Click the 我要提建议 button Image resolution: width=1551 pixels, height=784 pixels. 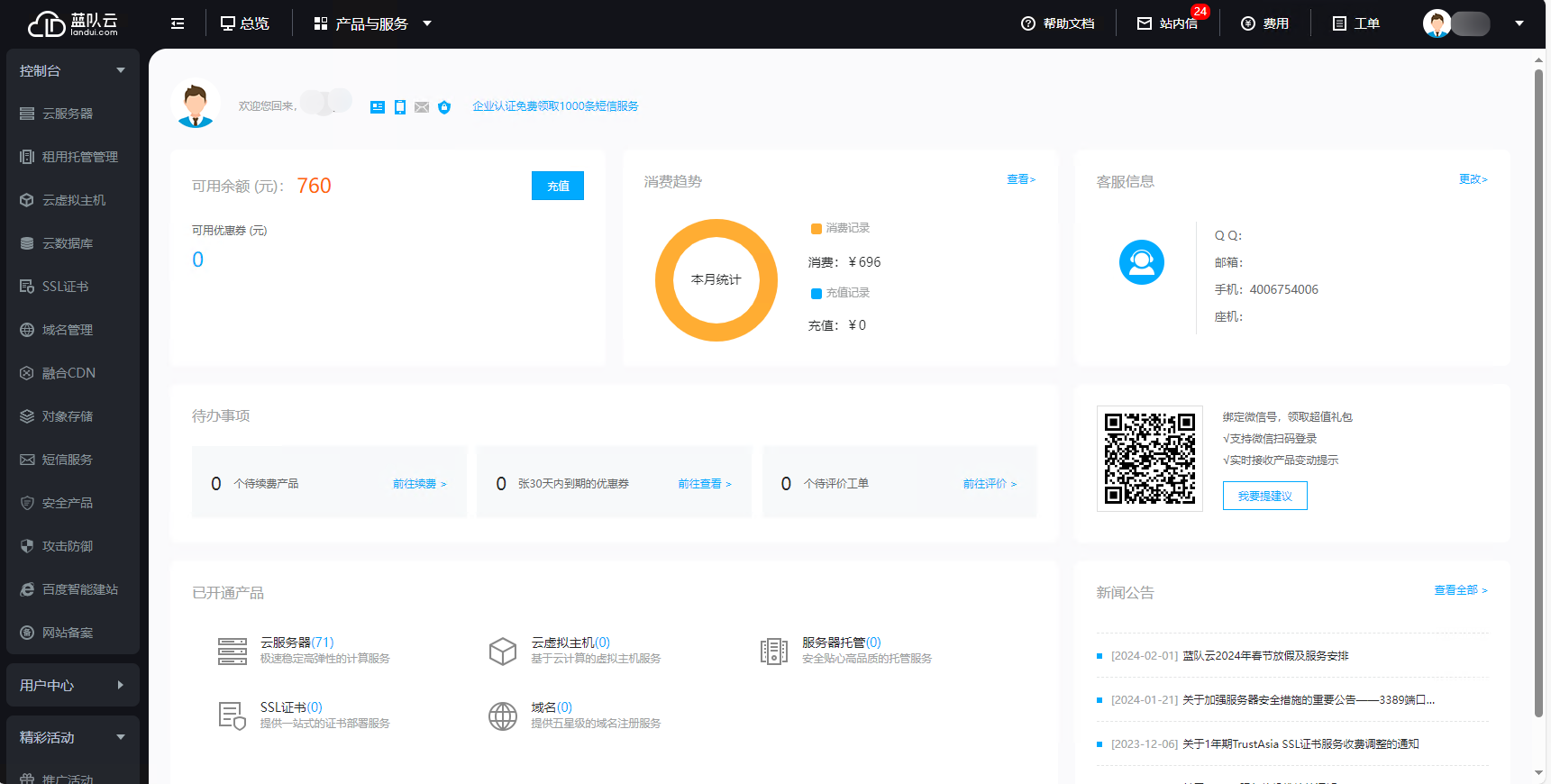click(1264, 496)
